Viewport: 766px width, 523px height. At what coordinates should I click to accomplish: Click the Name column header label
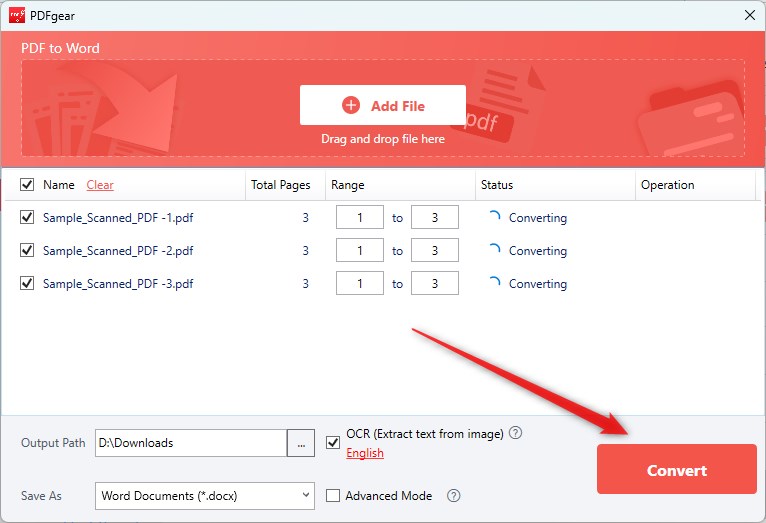click(x=59, y=185)
